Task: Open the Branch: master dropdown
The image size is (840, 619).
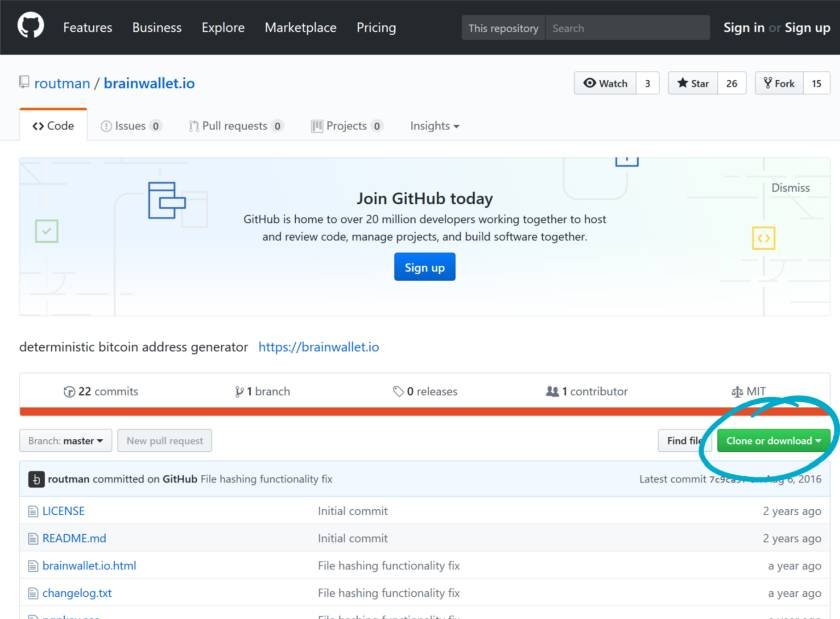Action: click(x=65, y=441)
